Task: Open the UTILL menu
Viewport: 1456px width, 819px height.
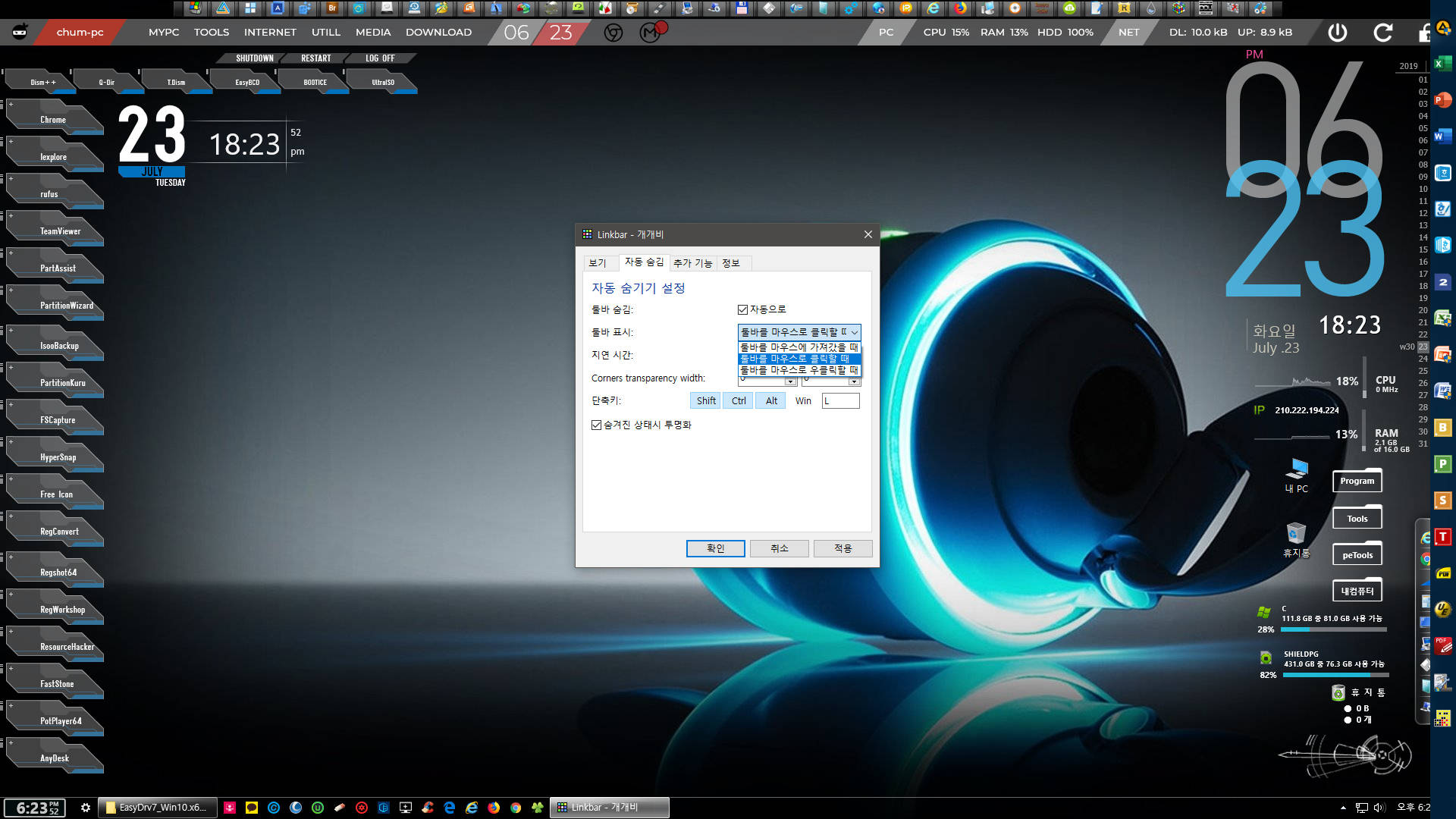Action: click(x=326, y=32)
